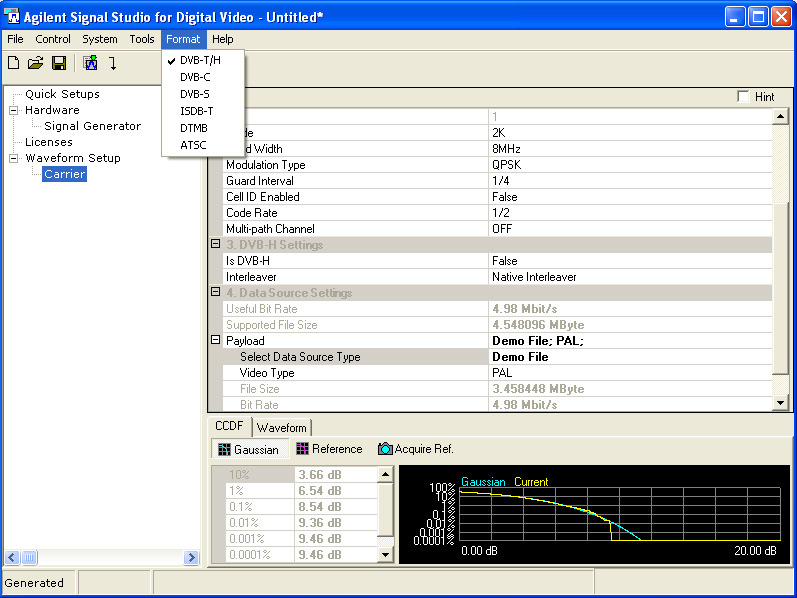797x598 pixels.
Task: Click CCDF table scroll down arrow
Action: tap(385, 555)
